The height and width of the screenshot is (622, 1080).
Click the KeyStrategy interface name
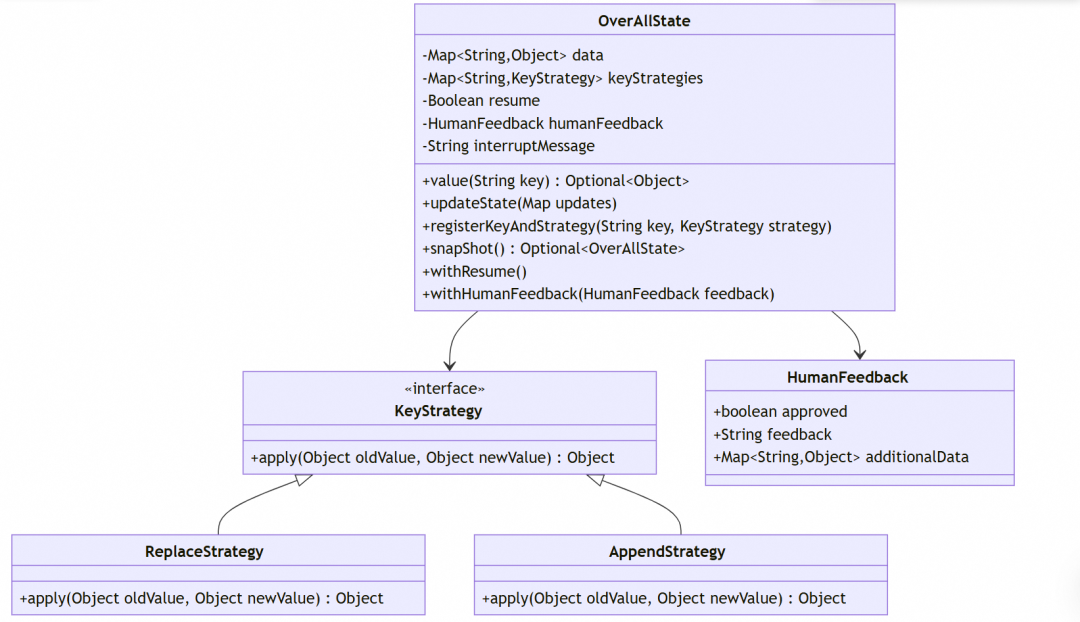click(438, 411)
